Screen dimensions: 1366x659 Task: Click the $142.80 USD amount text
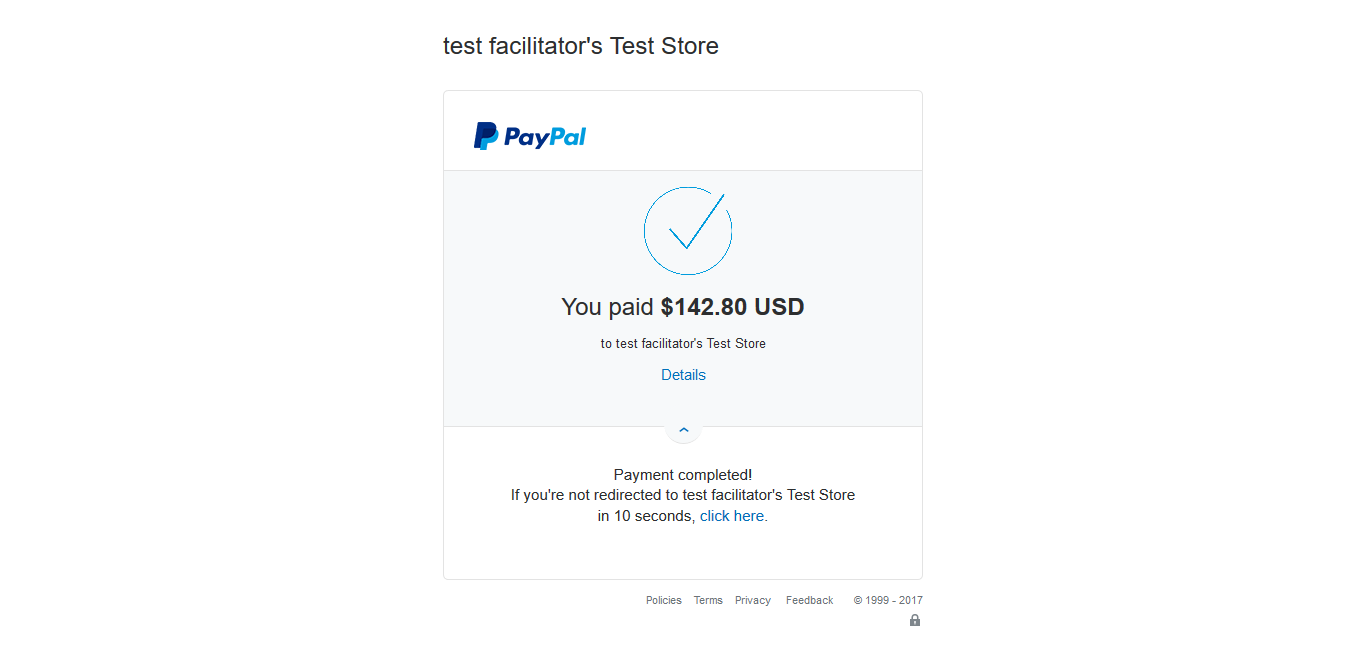tap(732, 307)
